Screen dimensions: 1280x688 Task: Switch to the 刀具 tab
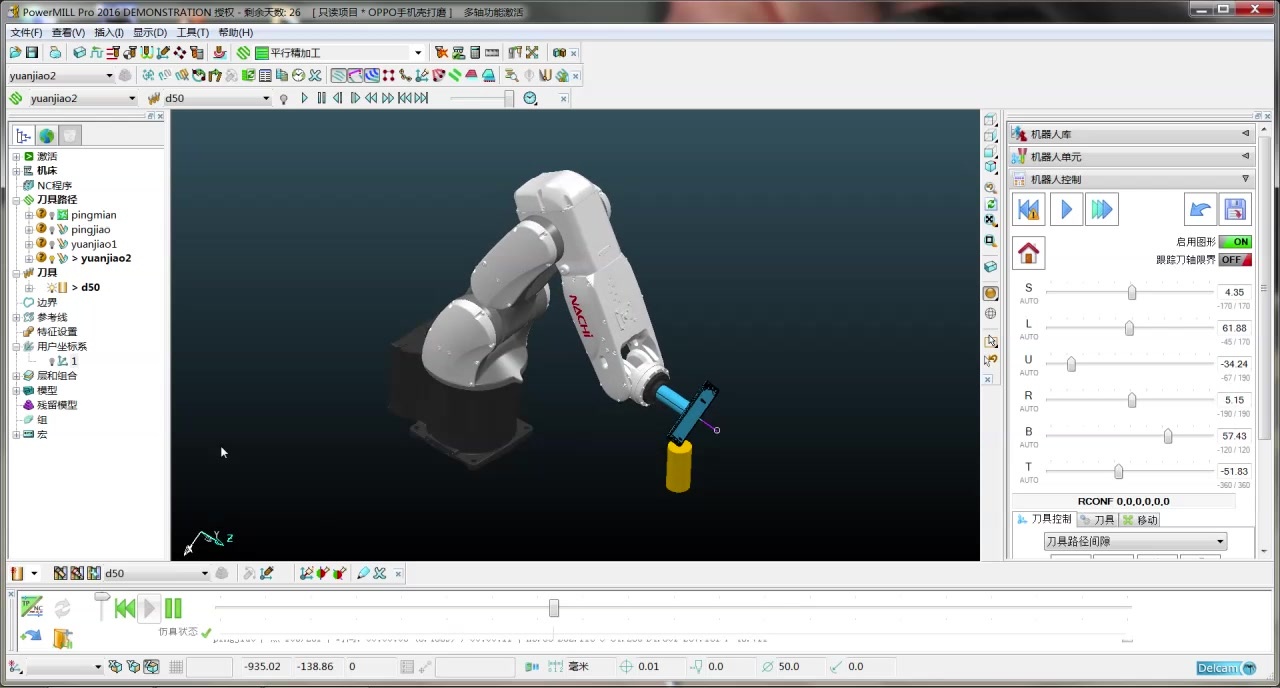tap(1097, 520)
